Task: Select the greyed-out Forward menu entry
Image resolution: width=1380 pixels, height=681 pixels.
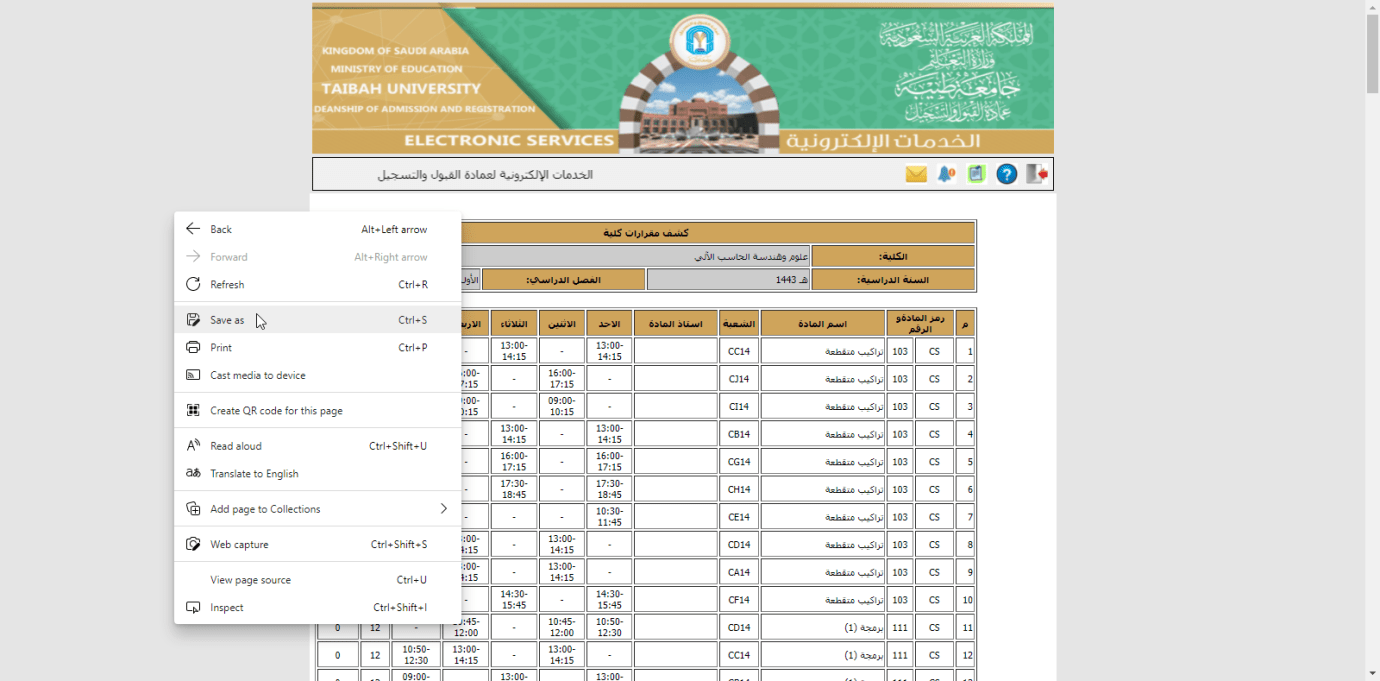Action: coord(318,257)
